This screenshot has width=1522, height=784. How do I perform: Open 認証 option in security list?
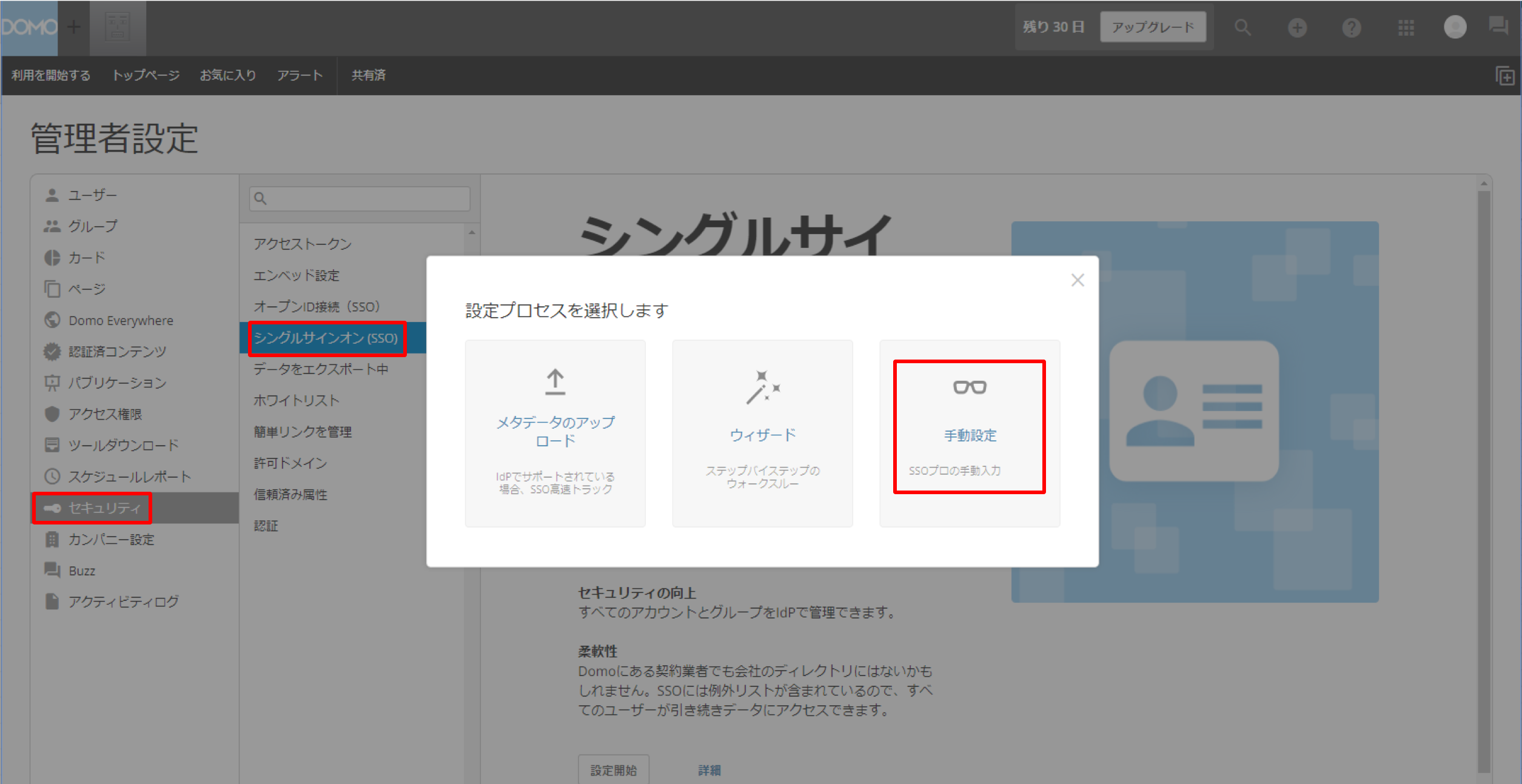coord(266,526)
